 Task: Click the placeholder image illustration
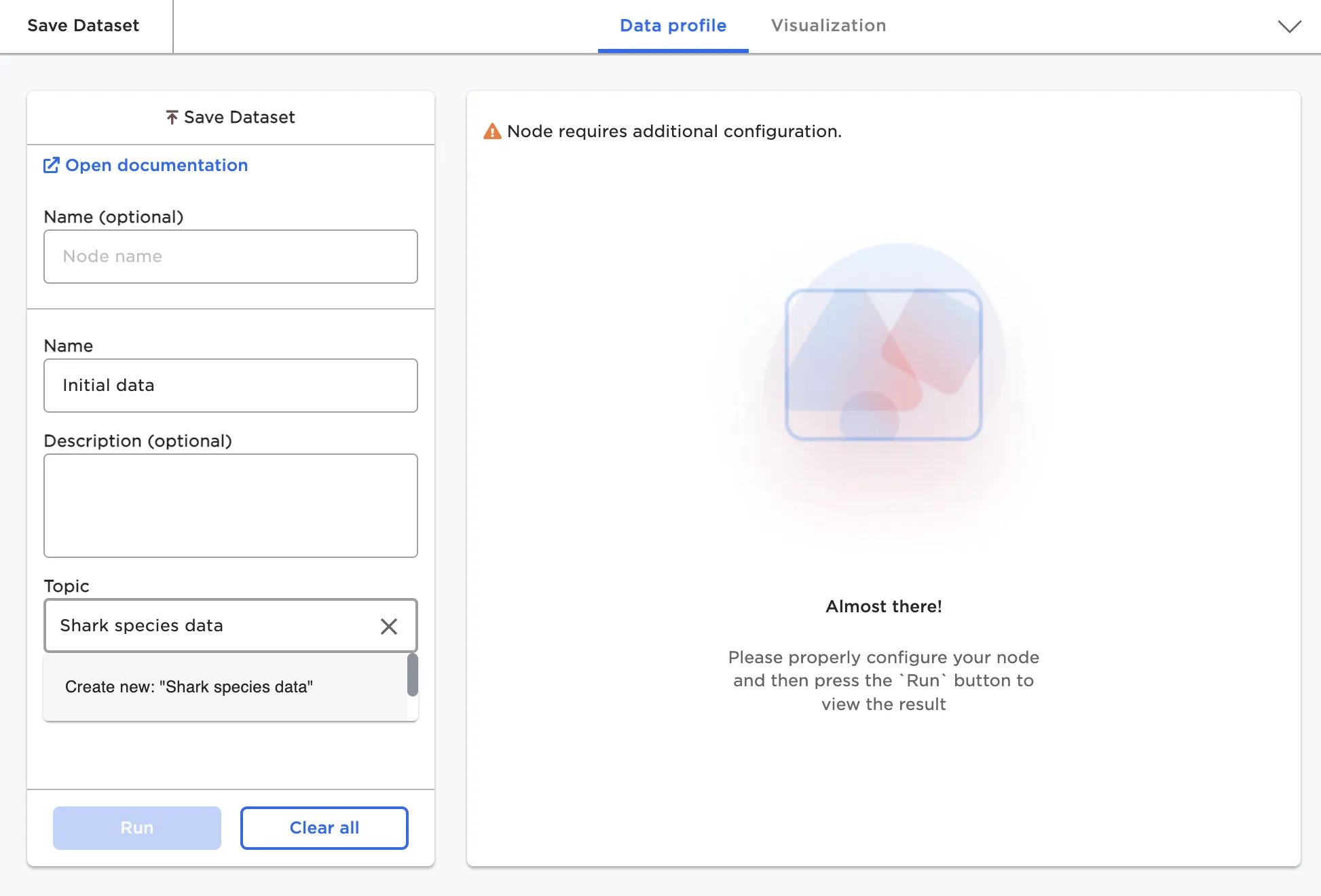point(883,365)
